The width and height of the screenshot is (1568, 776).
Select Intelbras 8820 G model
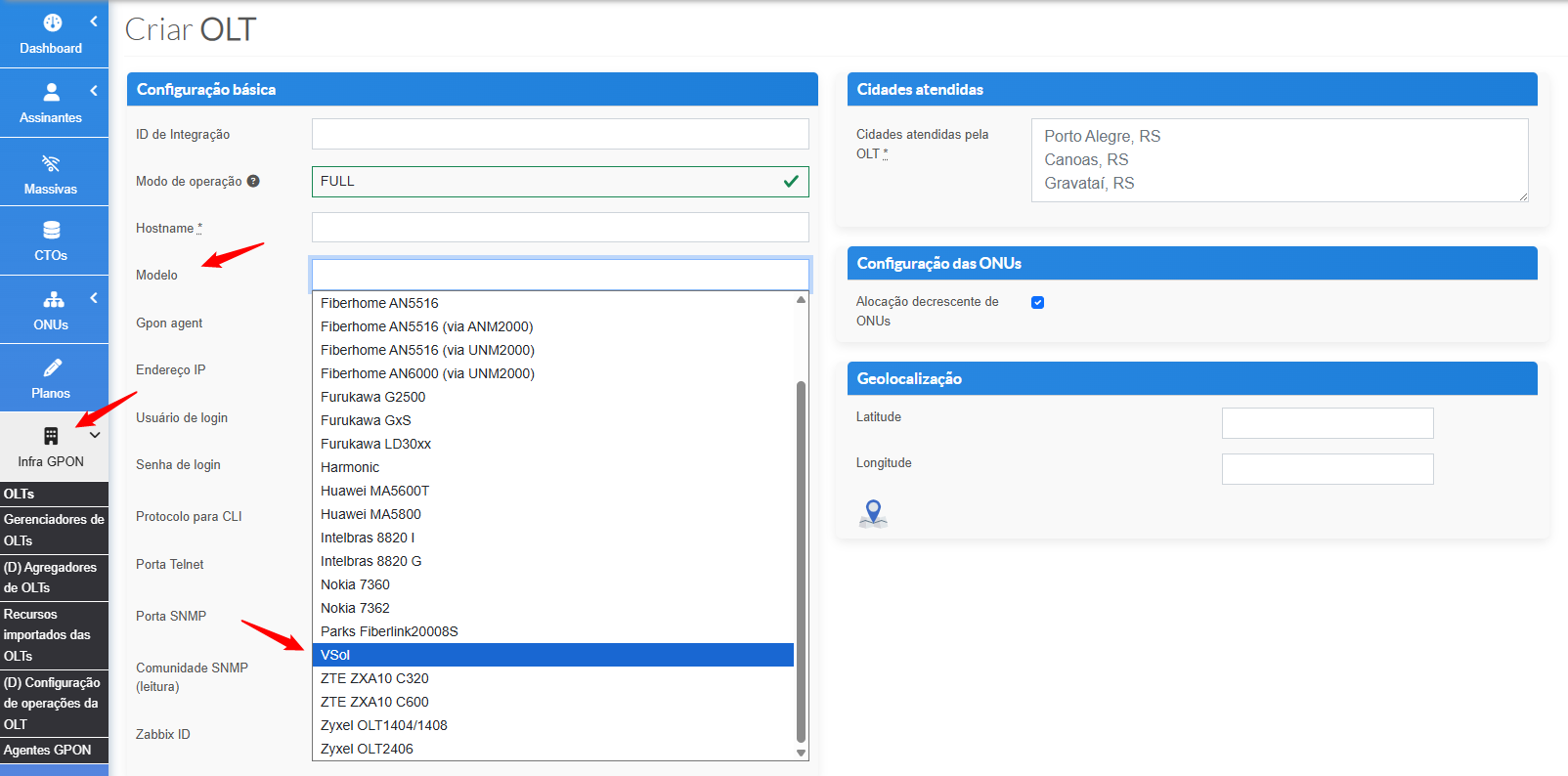(x=553, y=561)
